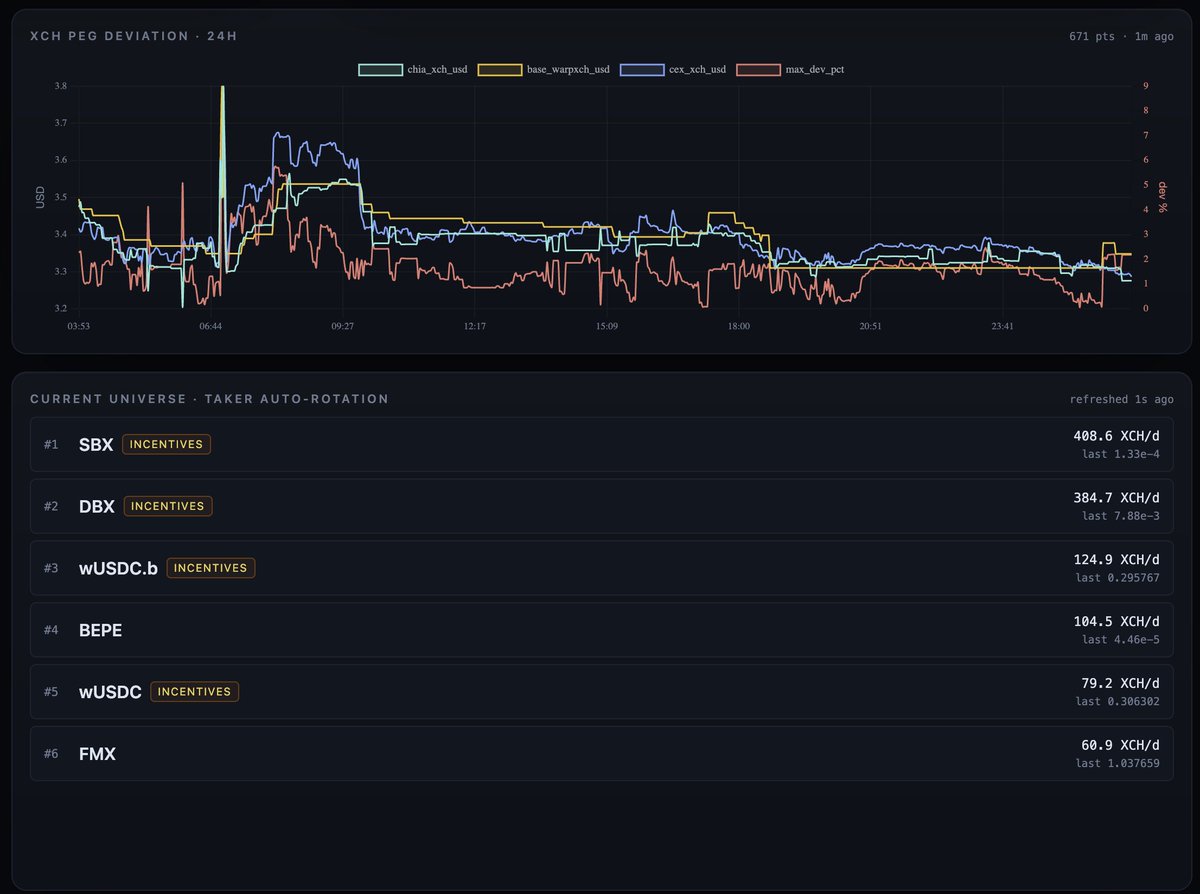Select the BEPE token name

[x=100, y=630]
